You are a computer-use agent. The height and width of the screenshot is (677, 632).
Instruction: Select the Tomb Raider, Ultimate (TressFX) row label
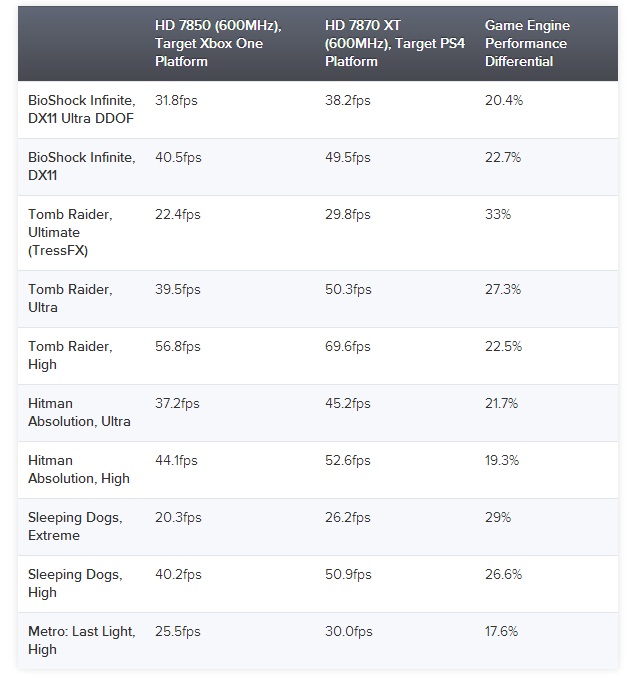point(69,233)
